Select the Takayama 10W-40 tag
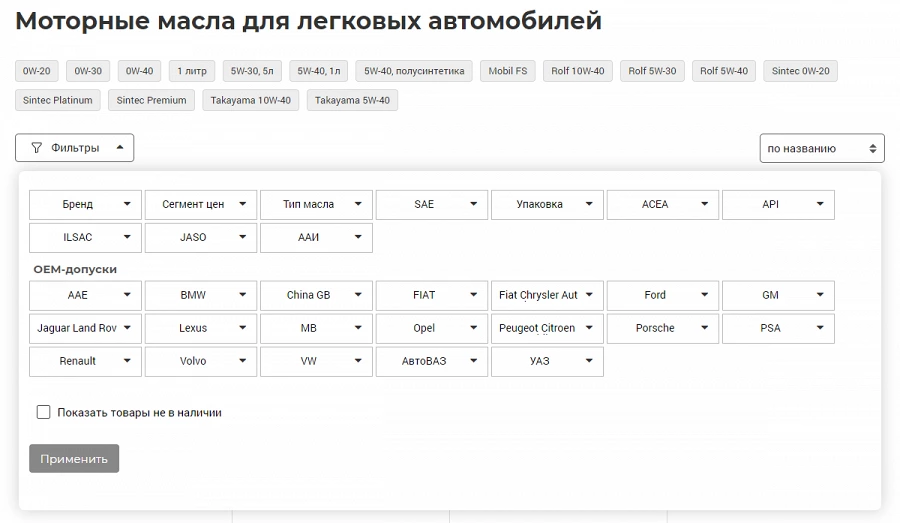 coord(250,100)
